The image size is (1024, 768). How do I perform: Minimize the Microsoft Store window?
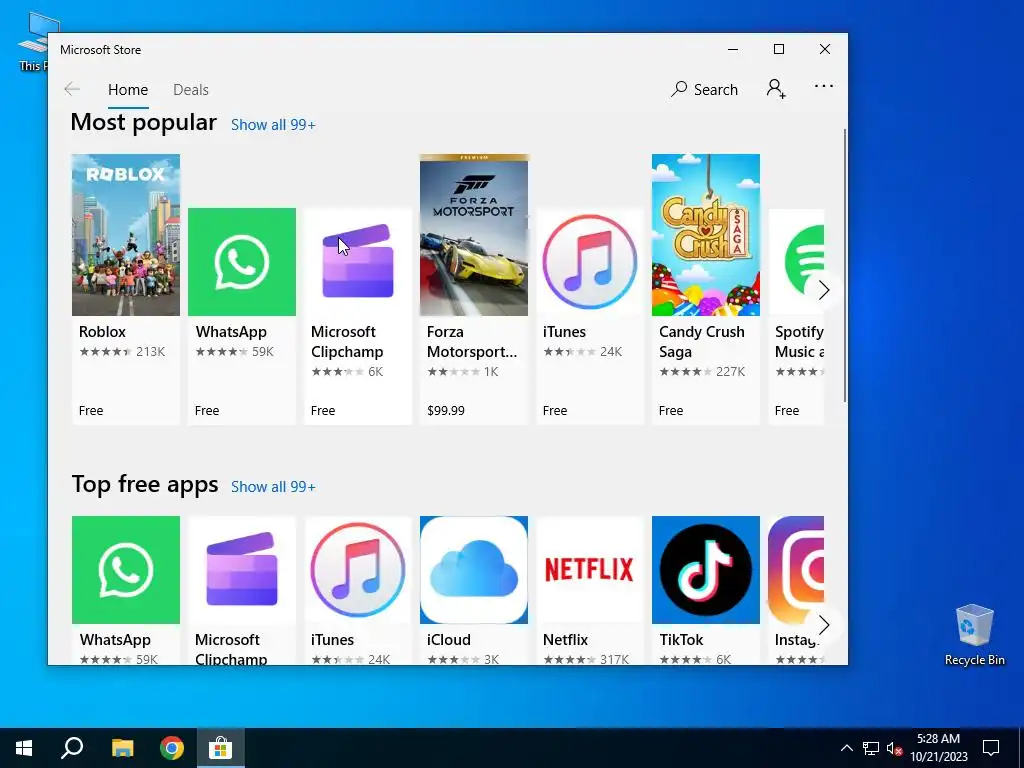733,50
